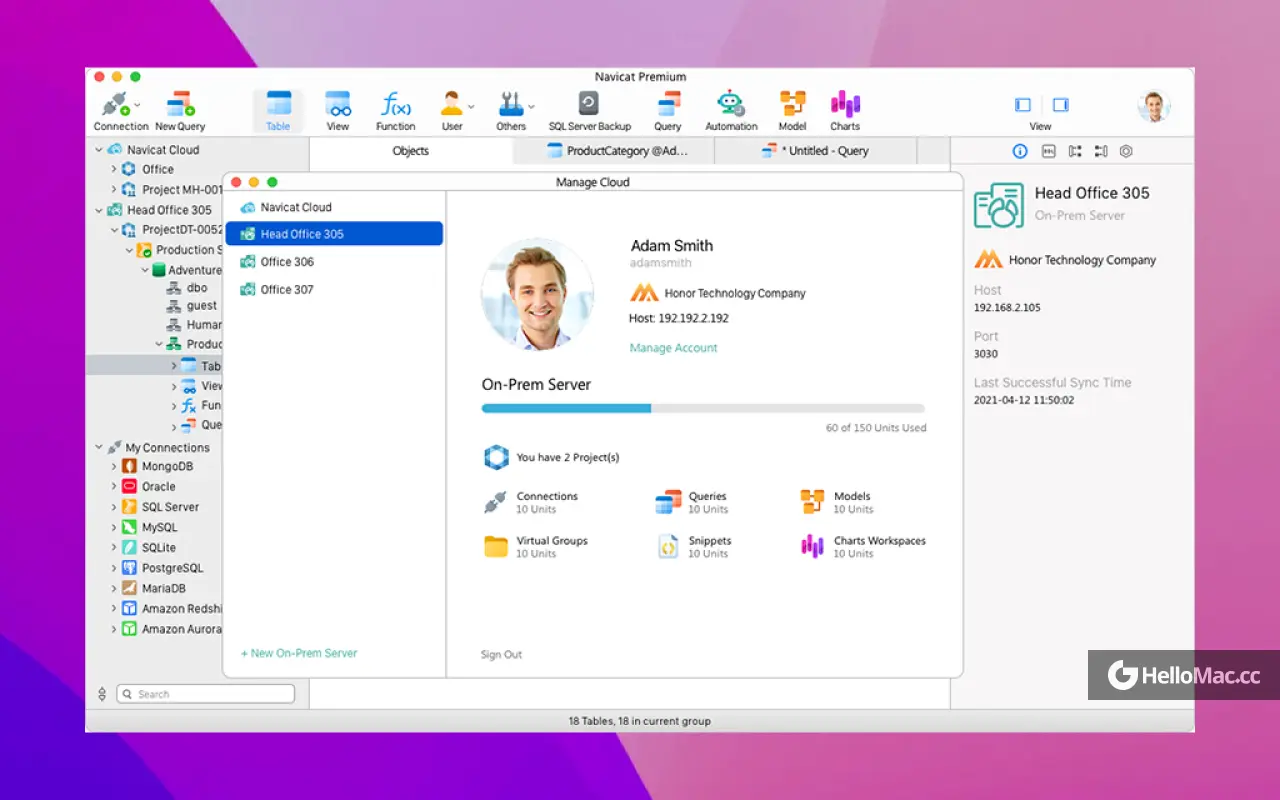Click the projects hexagon icon
The image size is (1280, 800).
point(496,457)
